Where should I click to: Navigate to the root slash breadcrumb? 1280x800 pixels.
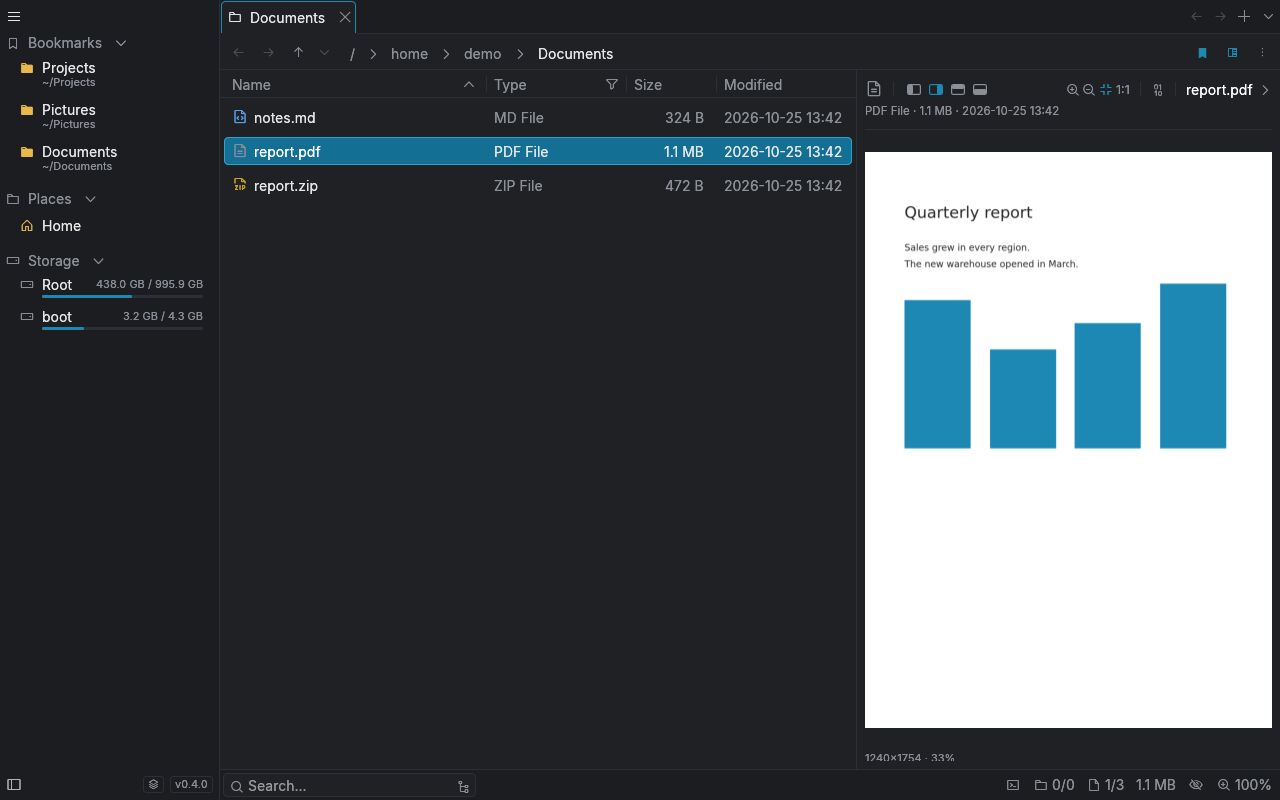tap(352, 54)
